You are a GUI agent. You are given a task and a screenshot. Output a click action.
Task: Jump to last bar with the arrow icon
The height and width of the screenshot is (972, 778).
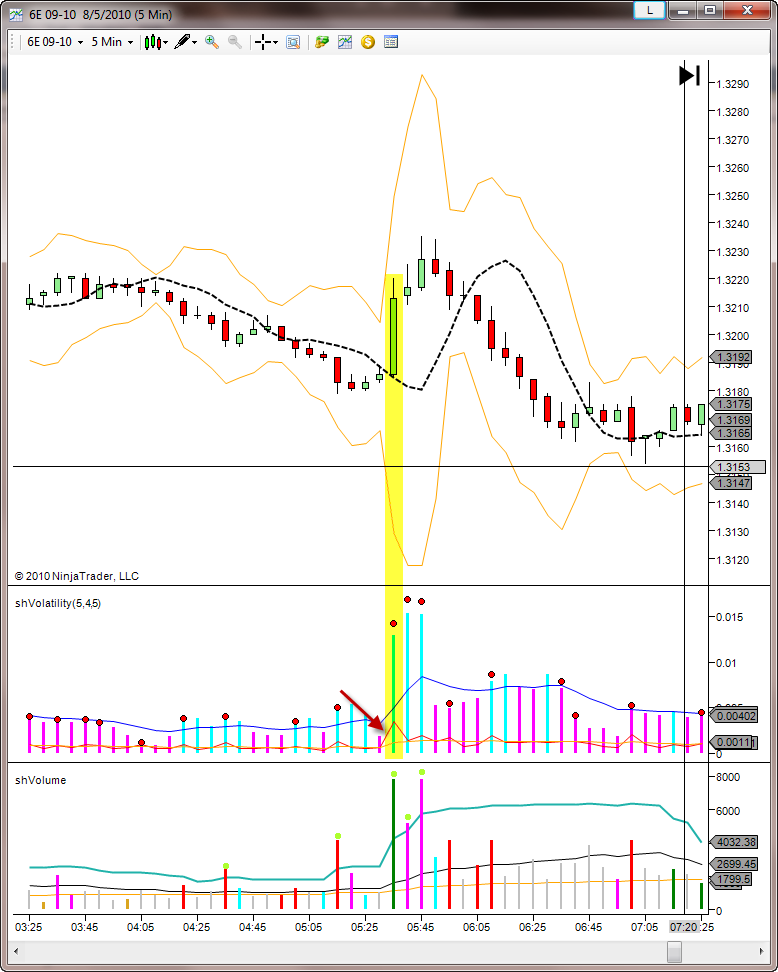tap(689, 76)
